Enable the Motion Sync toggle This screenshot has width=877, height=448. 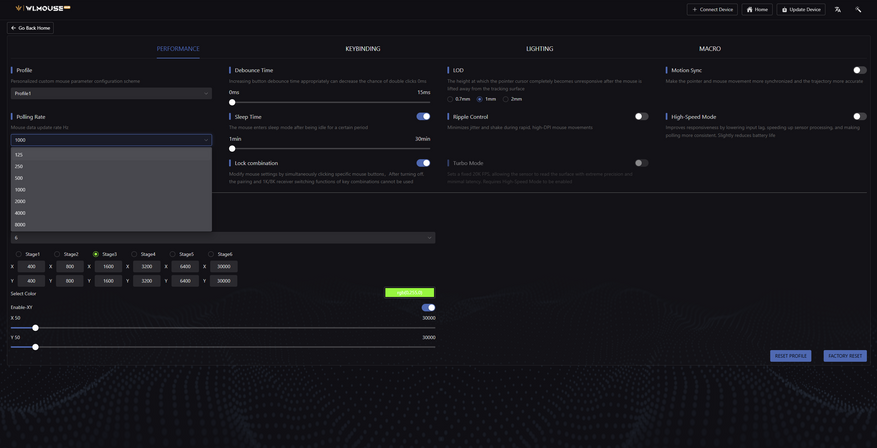point(860,70)
